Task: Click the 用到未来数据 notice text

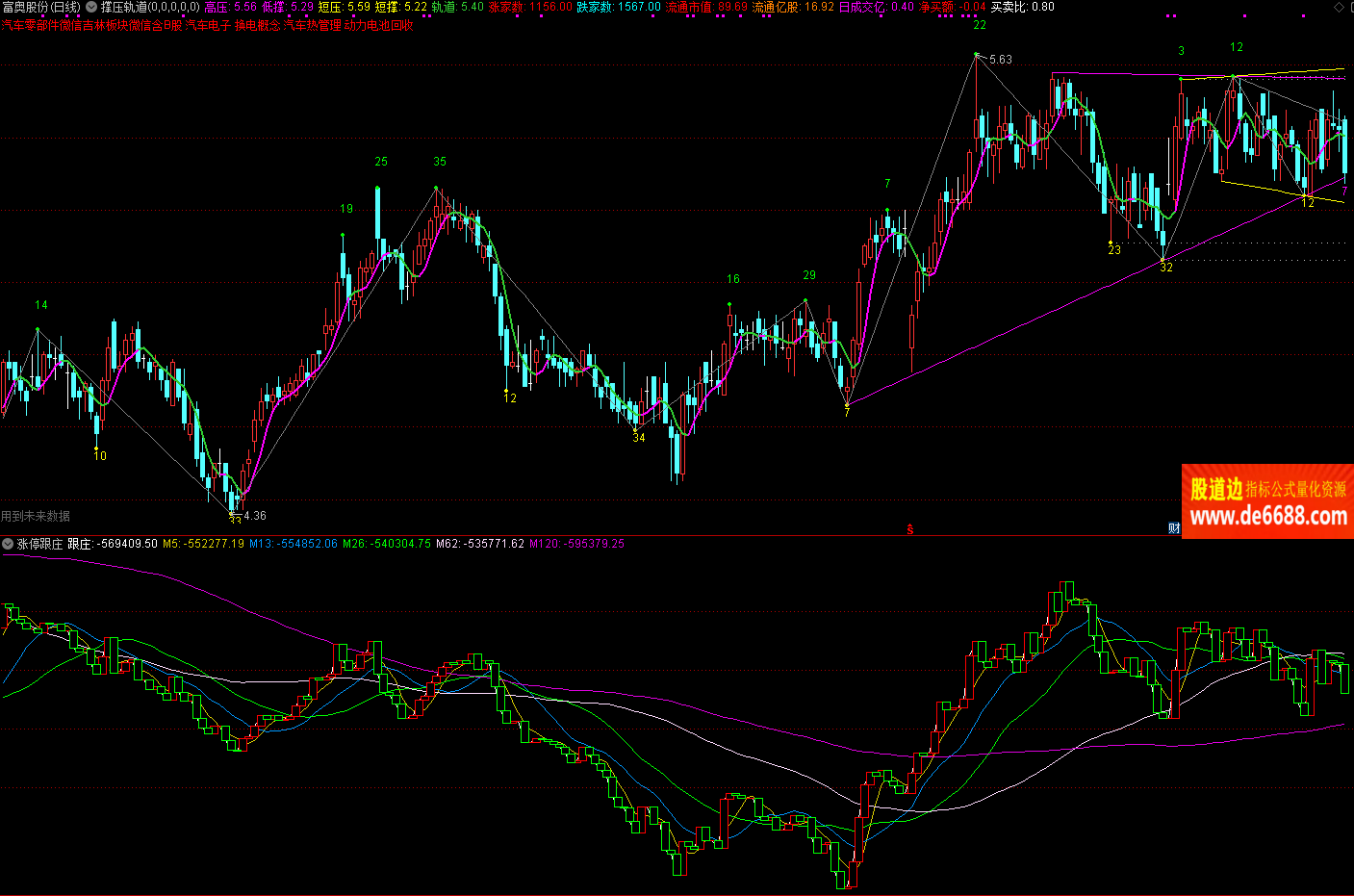Action: pos(36,516)
